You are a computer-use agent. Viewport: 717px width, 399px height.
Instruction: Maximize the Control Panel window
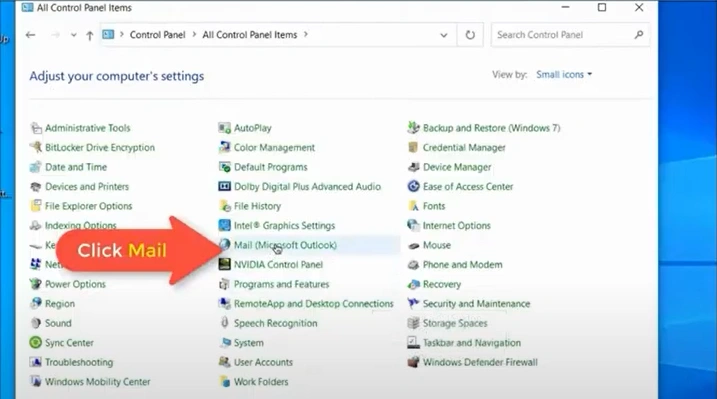pyautogui.click(x=602, y=7)
